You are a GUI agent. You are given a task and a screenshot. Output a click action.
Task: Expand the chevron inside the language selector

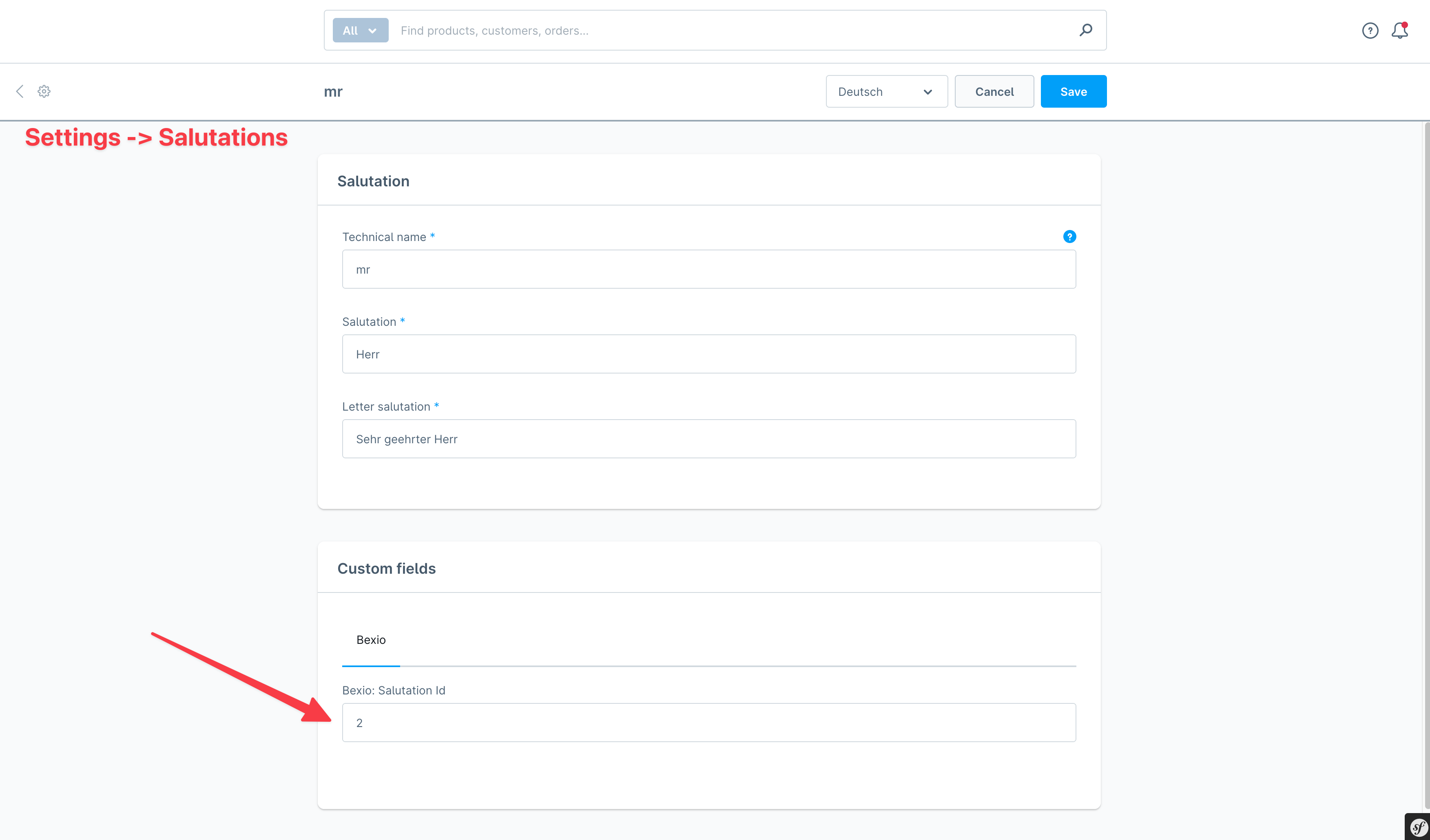(x=928, y=91)
